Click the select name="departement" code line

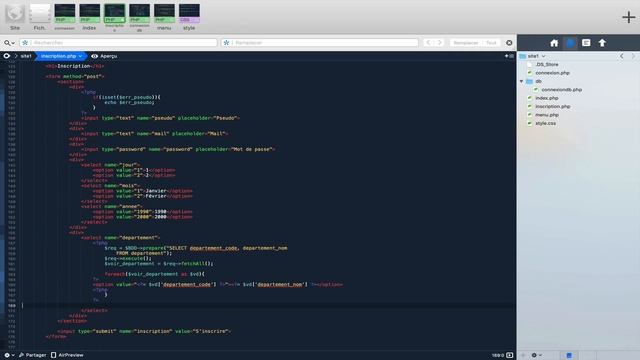pyautogui.click(x=120, y=238)
